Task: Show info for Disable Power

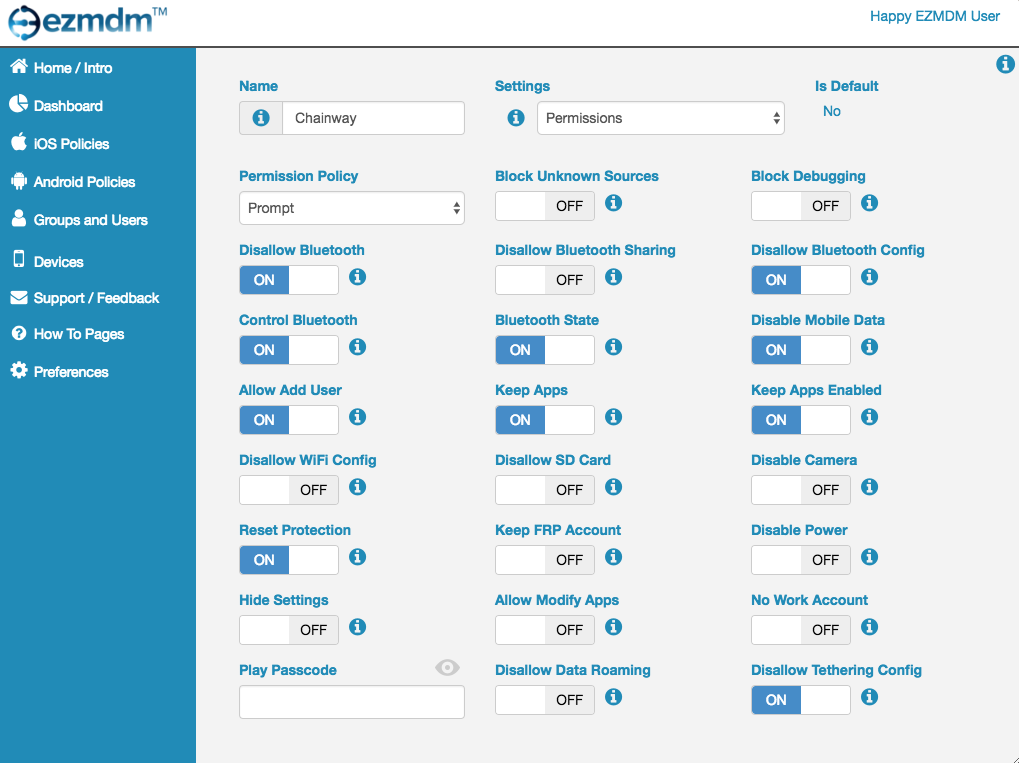Action: click(x=870, y=557)
